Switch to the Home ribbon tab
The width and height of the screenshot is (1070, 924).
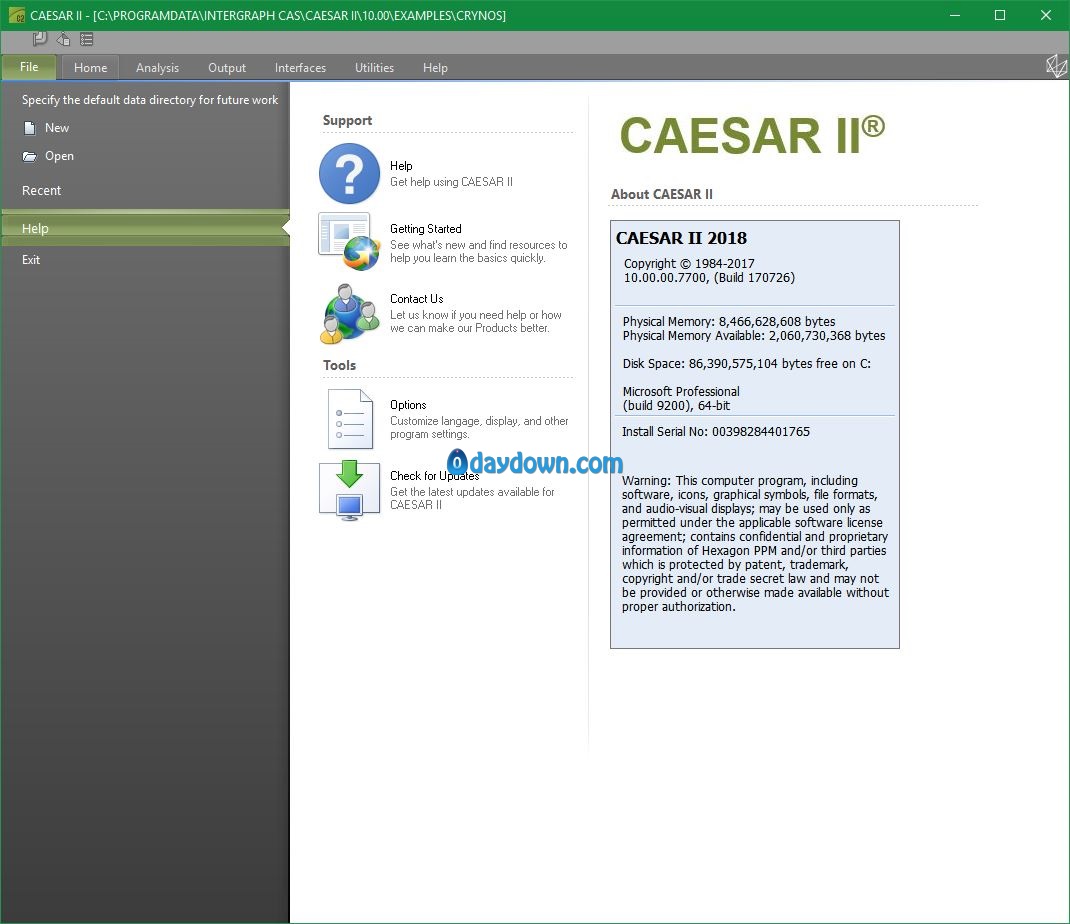coord(91,68)
